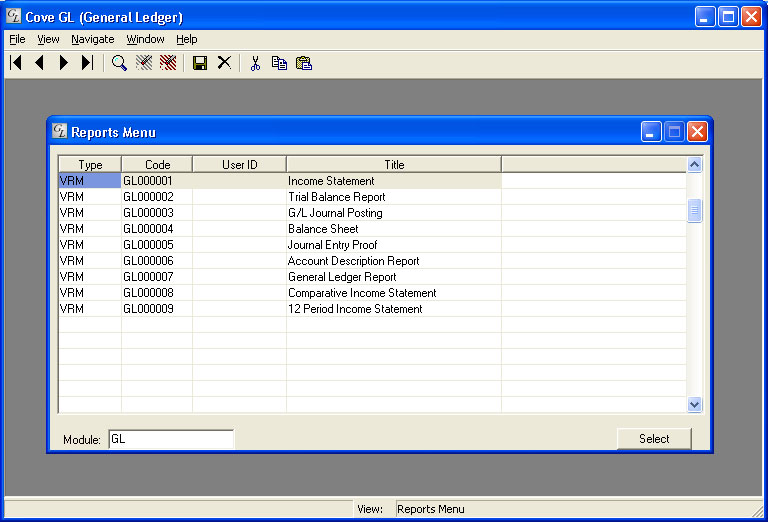Click code cell GL000004
The height and width of the screenshot is (522, 768).
pos(157,229)
